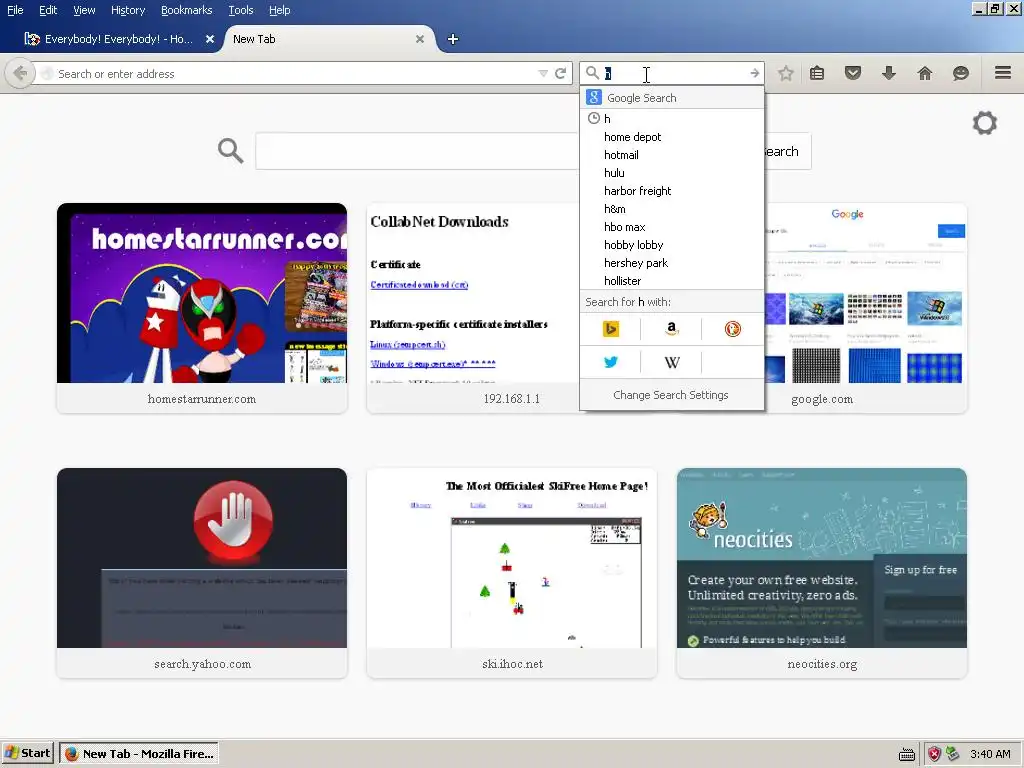The width and height of the screenshot is (1024, 768).
Task: Submit search with the go arrow
Action: pyautogui.click(x=754, y=73)
